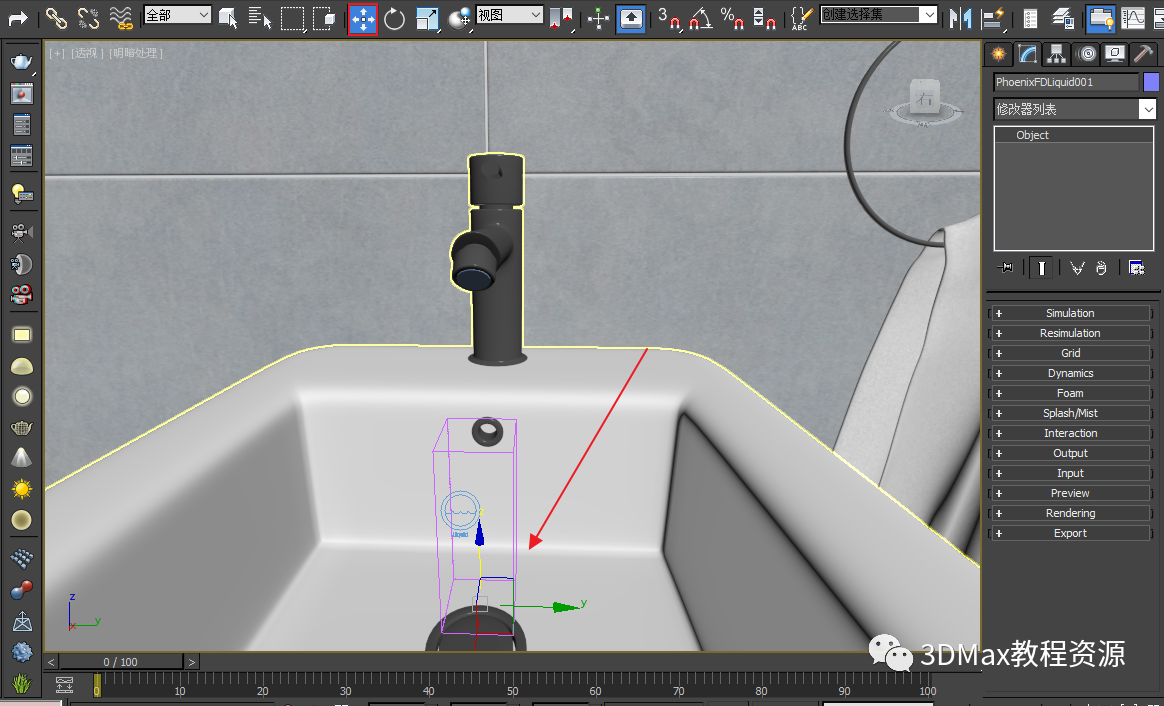The height and width of the screenshot is (706, 1164).
Task: Click the object color swatch
Action: coord(1150,82)
